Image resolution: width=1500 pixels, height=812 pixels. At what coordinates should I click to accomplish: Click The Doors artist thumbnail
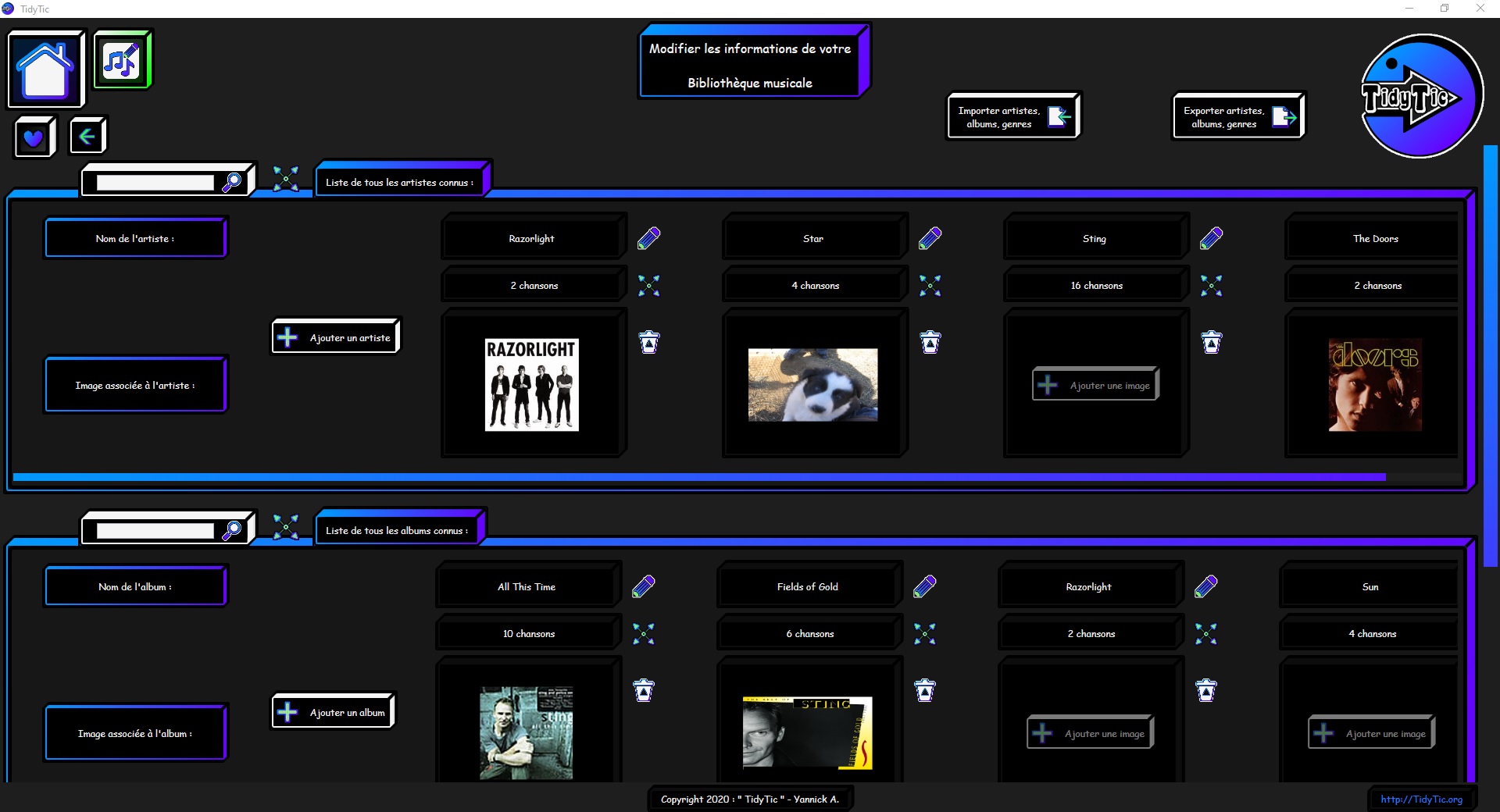(1375, 385)
